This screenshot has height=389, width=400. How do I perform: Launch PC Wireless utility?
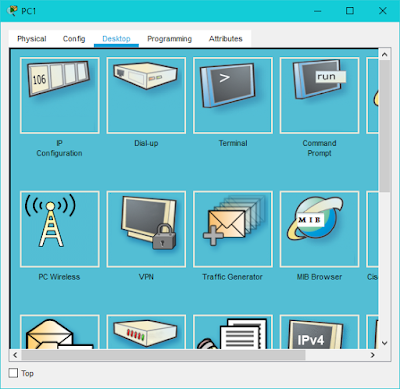pyautogui.click(x=60, y=229)
